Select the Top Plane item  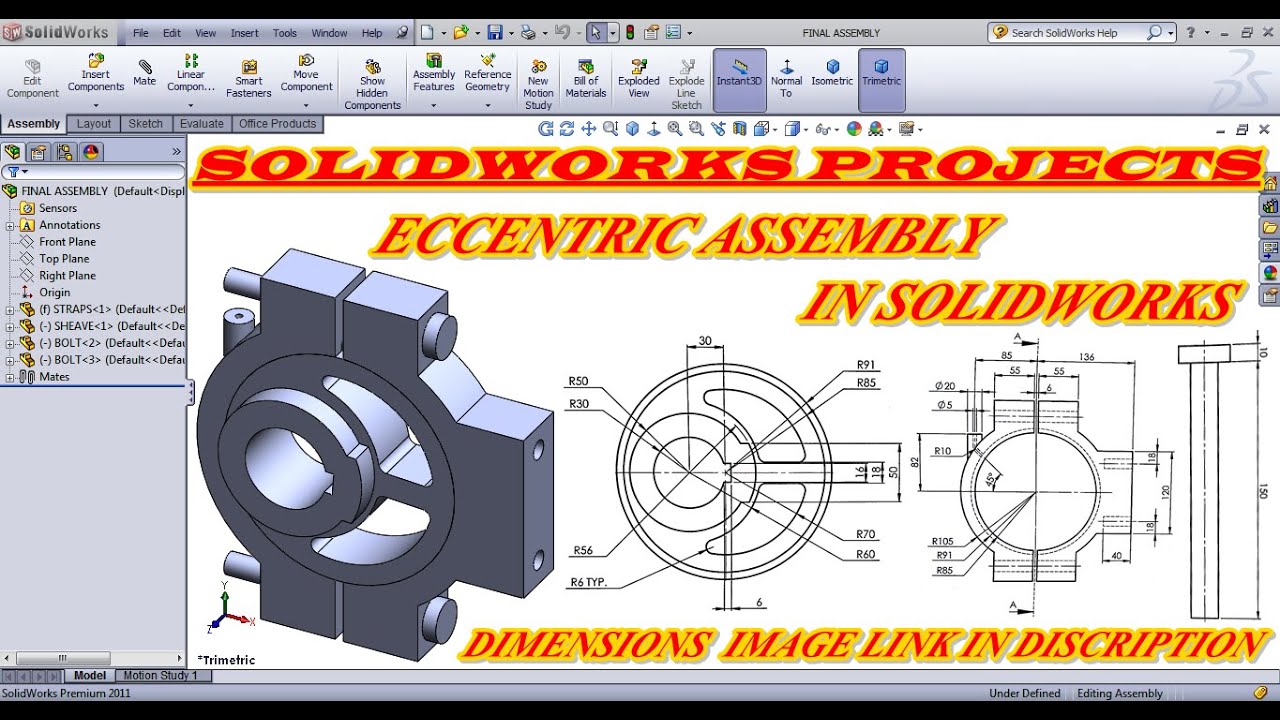click(x=64, y=259)
